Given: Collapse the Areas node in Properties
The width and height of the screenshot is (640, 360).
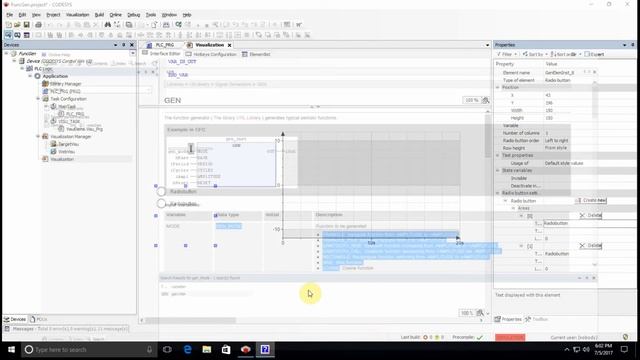Looking at the screenshot, I should point(513,208).
